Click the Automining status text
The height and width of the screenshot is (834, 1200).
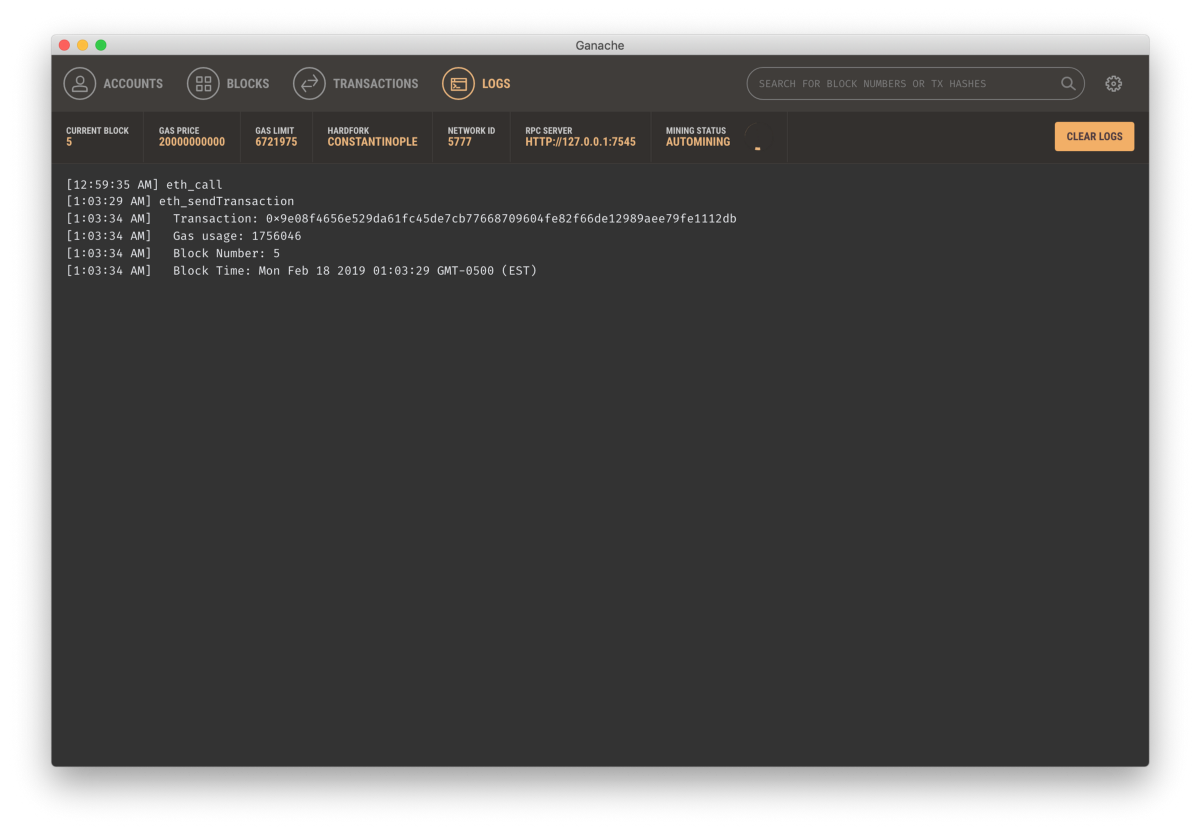coord(698,142)
